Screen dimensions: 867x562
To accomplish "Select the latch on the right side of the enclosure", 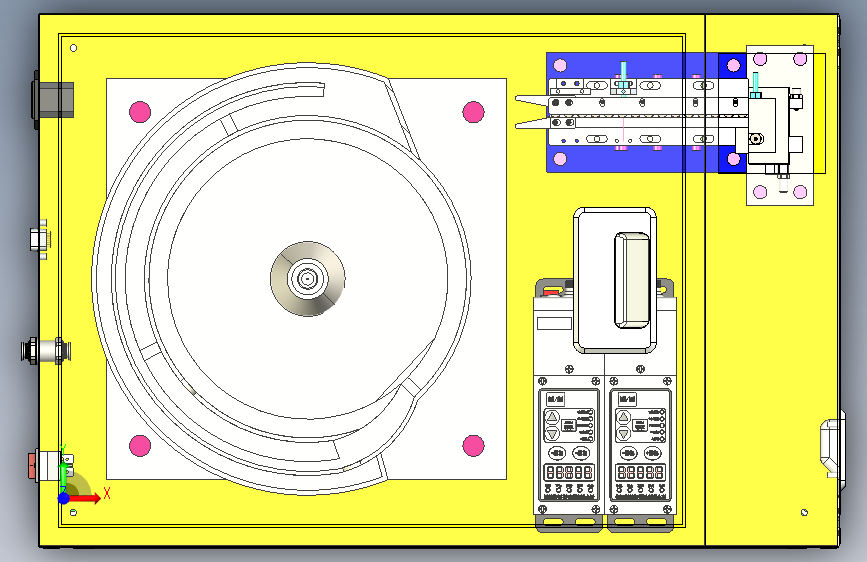I will point(833,448).
